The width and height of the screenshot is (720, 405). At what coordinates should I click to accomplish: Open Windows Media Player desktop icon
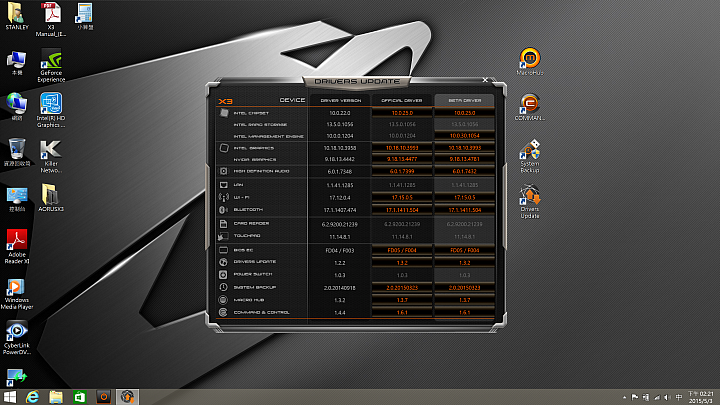tap(17, 294)
